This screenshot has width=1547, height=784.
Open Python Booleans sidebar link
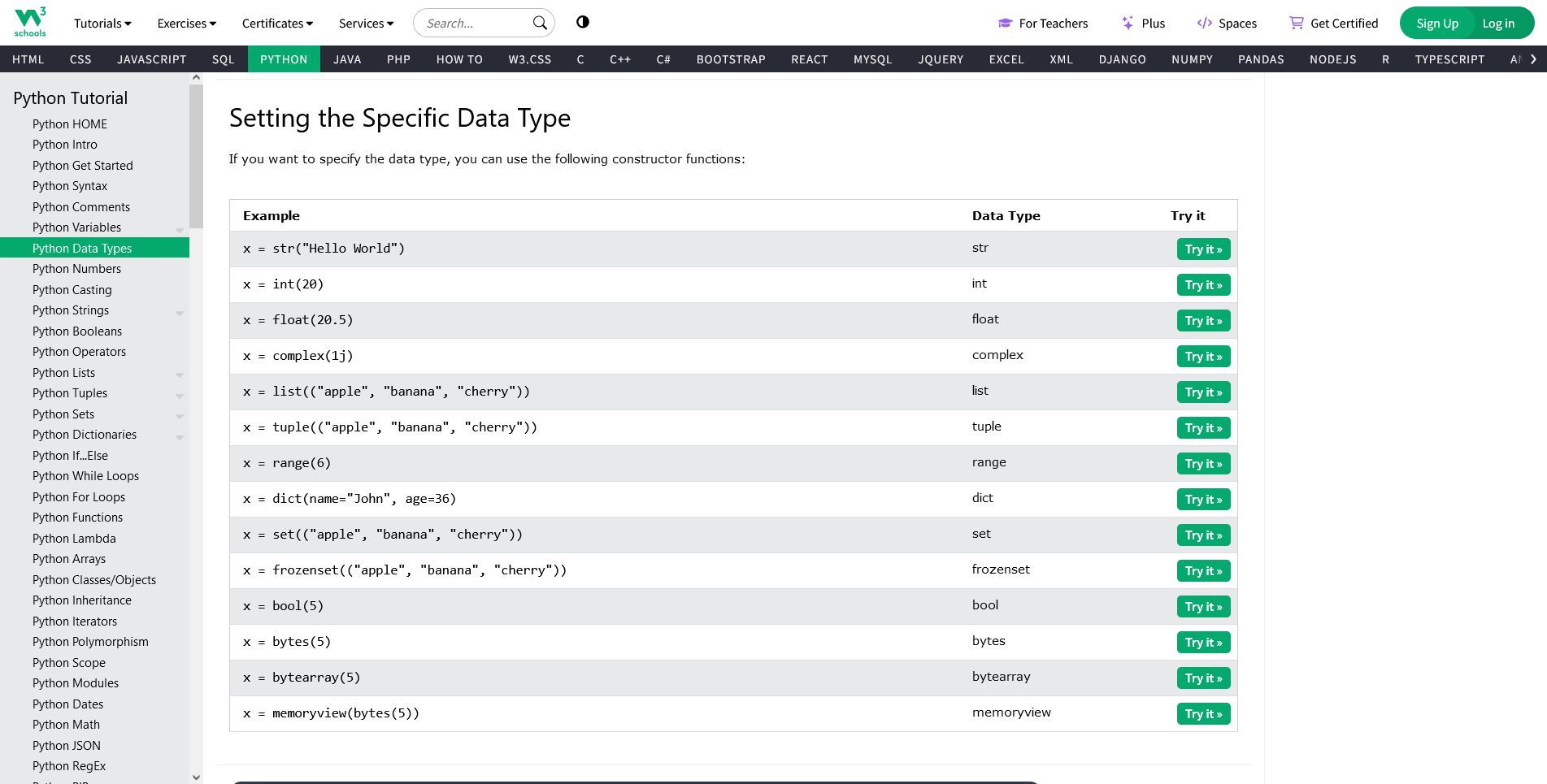(77, 331)
